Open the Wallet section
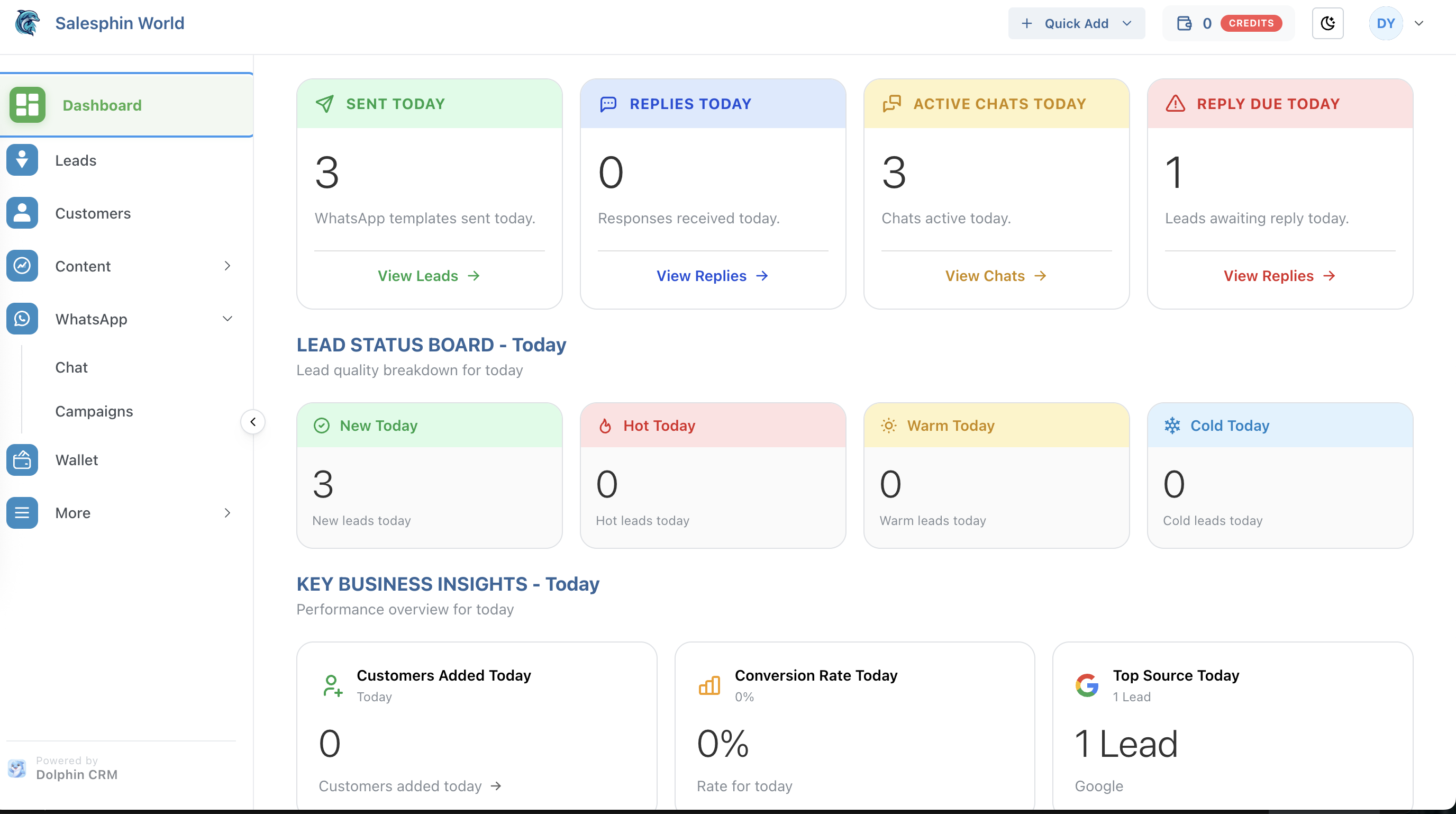Image resolution: width=1456 pixels, height=814 pixels. [77, 459]
